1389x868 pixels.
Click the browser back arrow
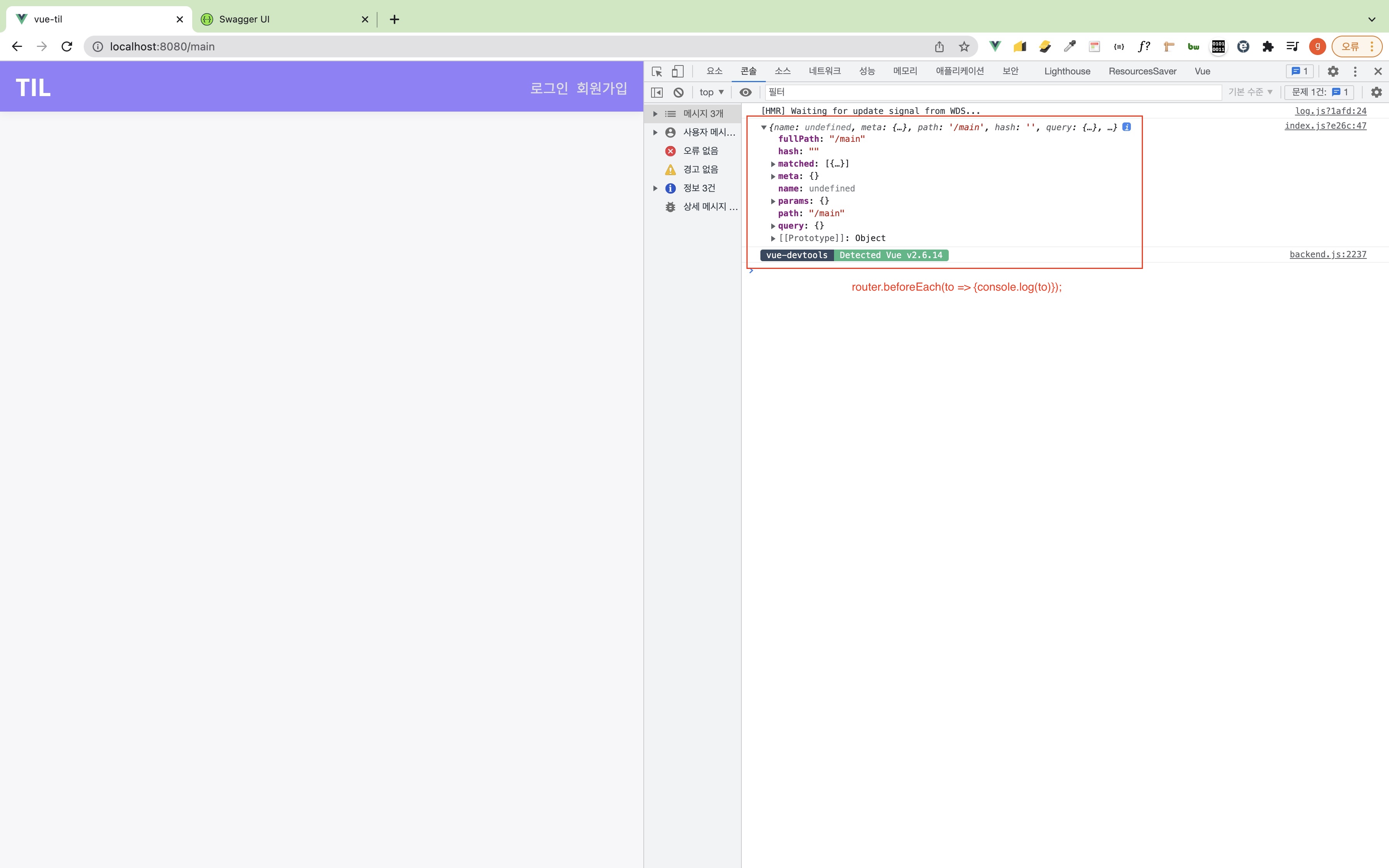[x=17, y=46]
